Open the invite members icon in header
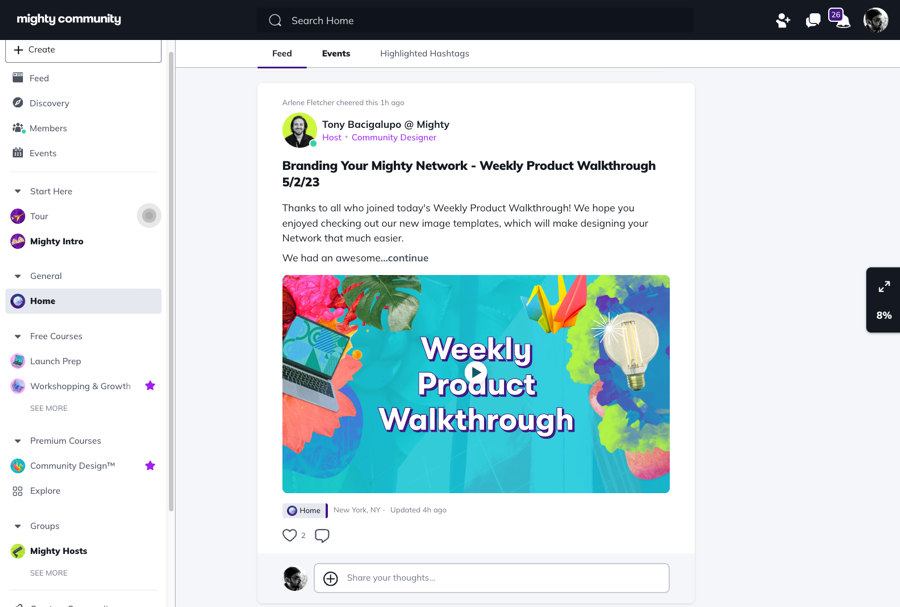Image resolution: width=900 pixels, height=607 pixels. click(x=782, y=21)
